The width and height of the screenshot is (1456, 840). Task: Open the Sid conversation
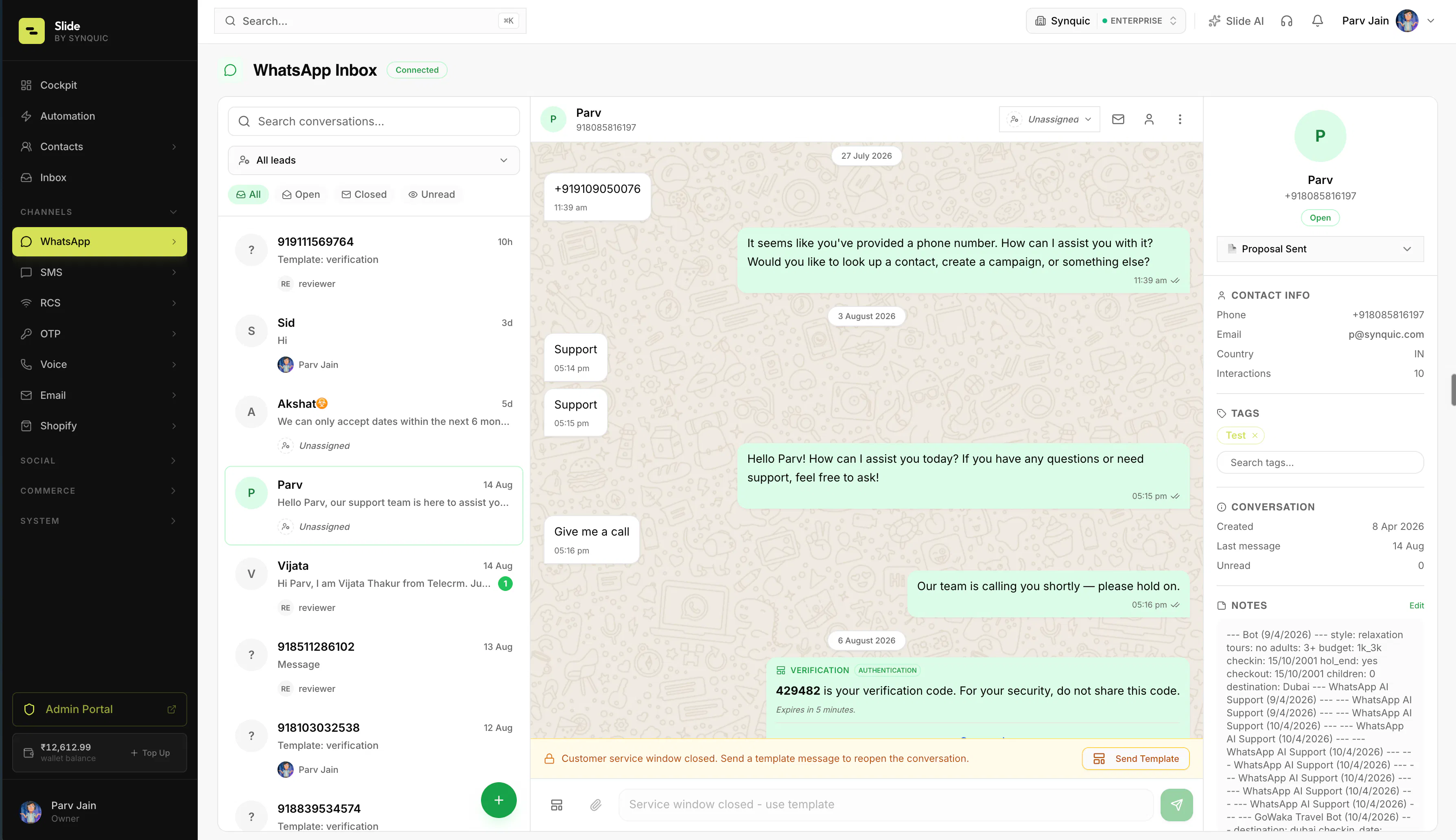point(373,343)
